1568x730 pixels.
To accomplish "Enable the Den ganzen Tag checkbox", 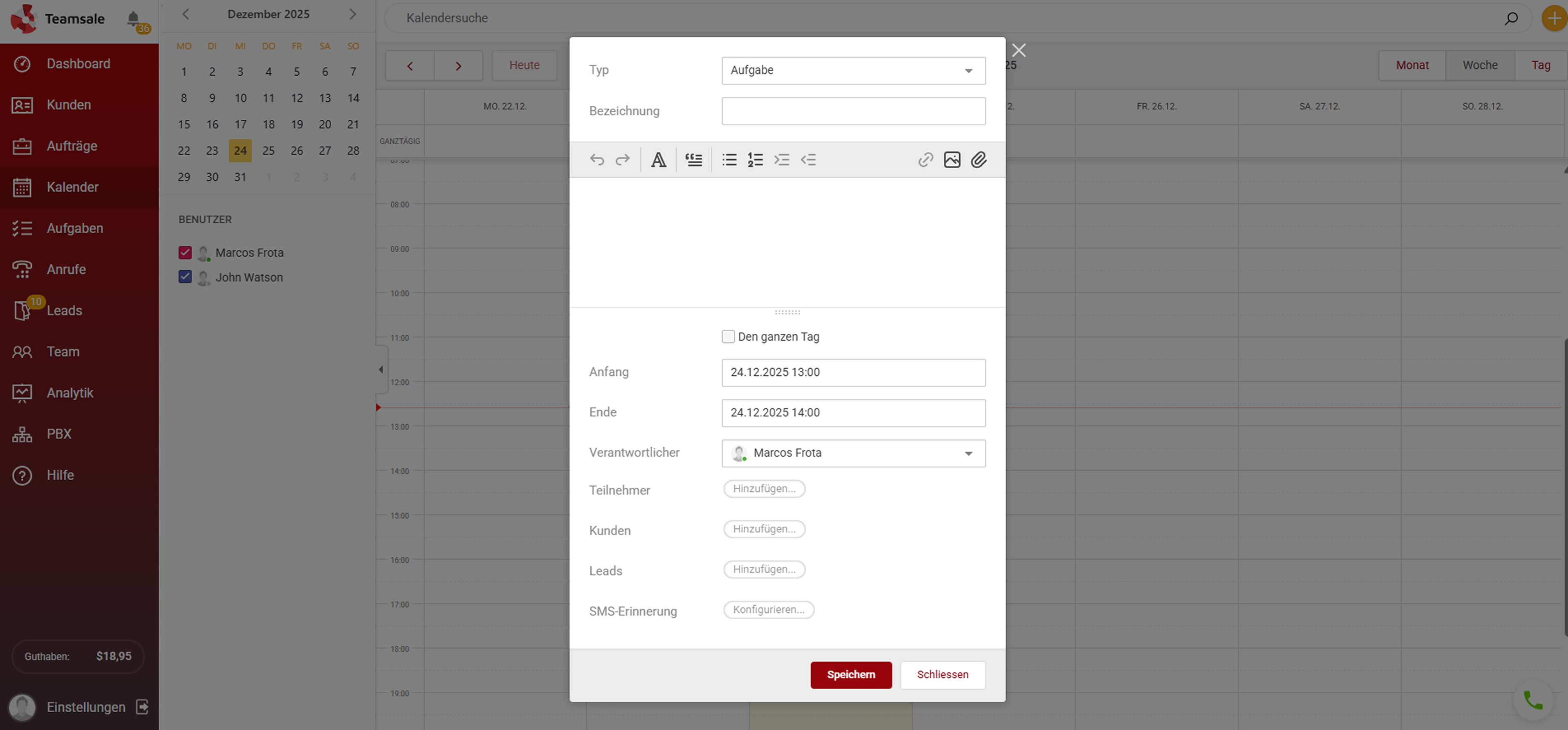I will [728, 336].
